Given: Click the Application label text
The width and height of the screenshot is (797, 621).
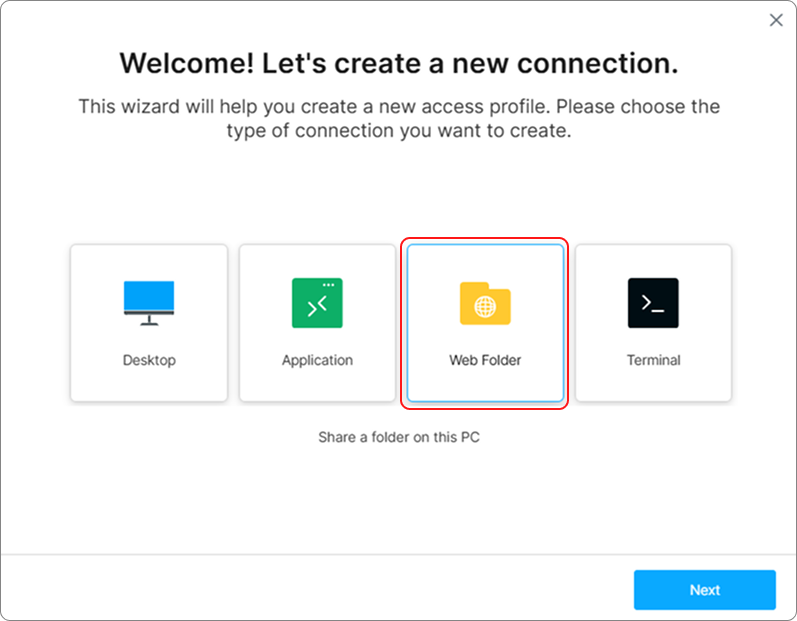Looking at the screenshot, I should [x=317, y=360].
